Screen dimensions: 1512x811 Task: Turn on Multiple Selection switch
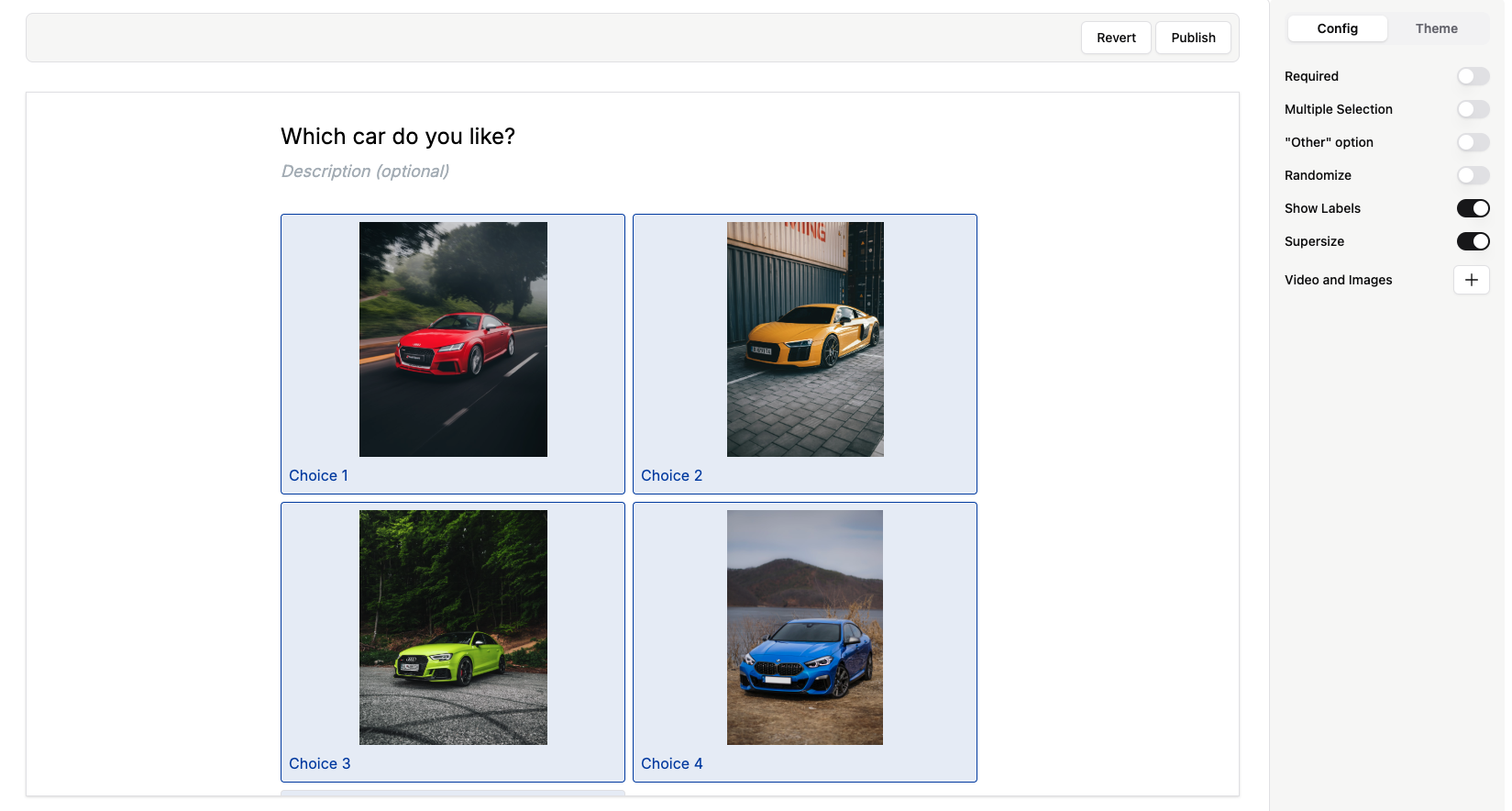tap(1473, 109)
